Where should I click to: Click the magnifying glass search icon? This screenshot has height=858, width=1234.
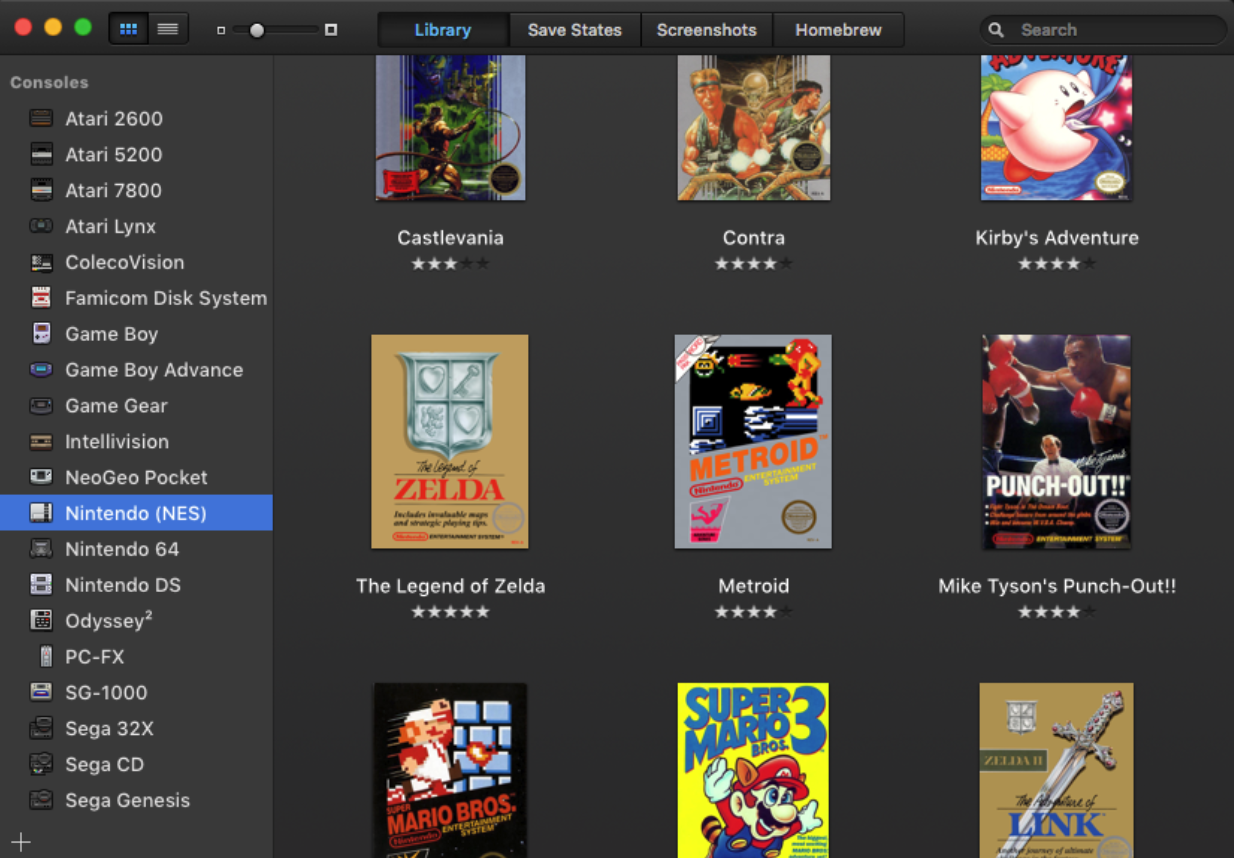(x=996, y=30)
